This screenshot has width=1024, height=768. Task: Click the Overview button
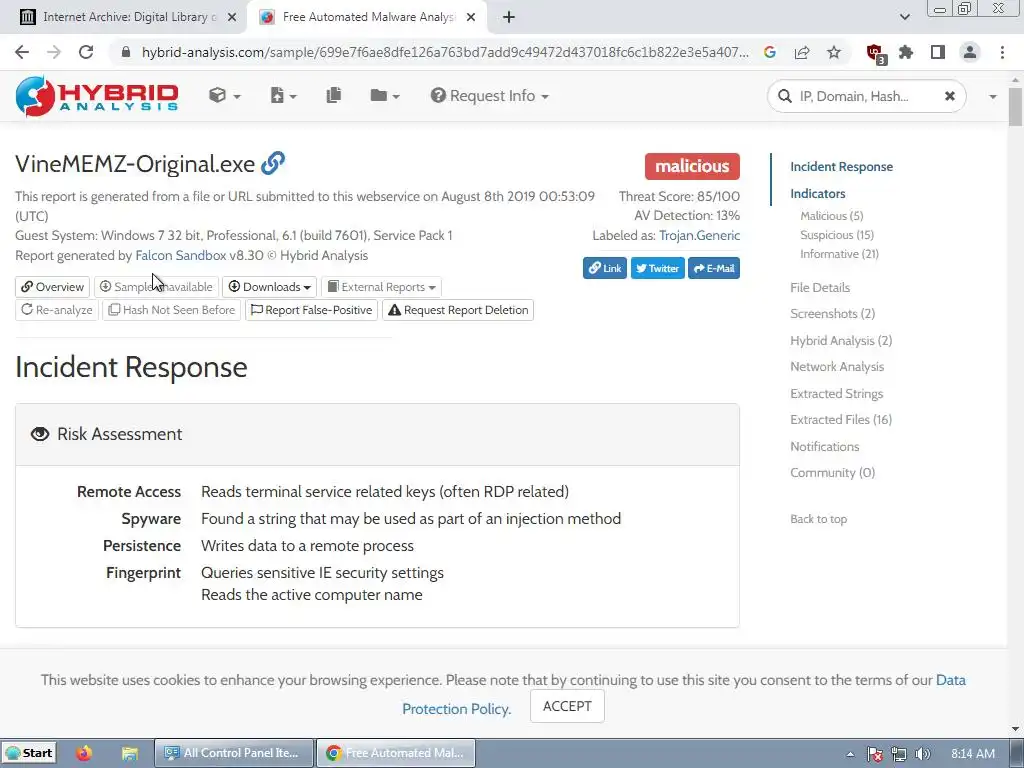click(x=52, y=287)
